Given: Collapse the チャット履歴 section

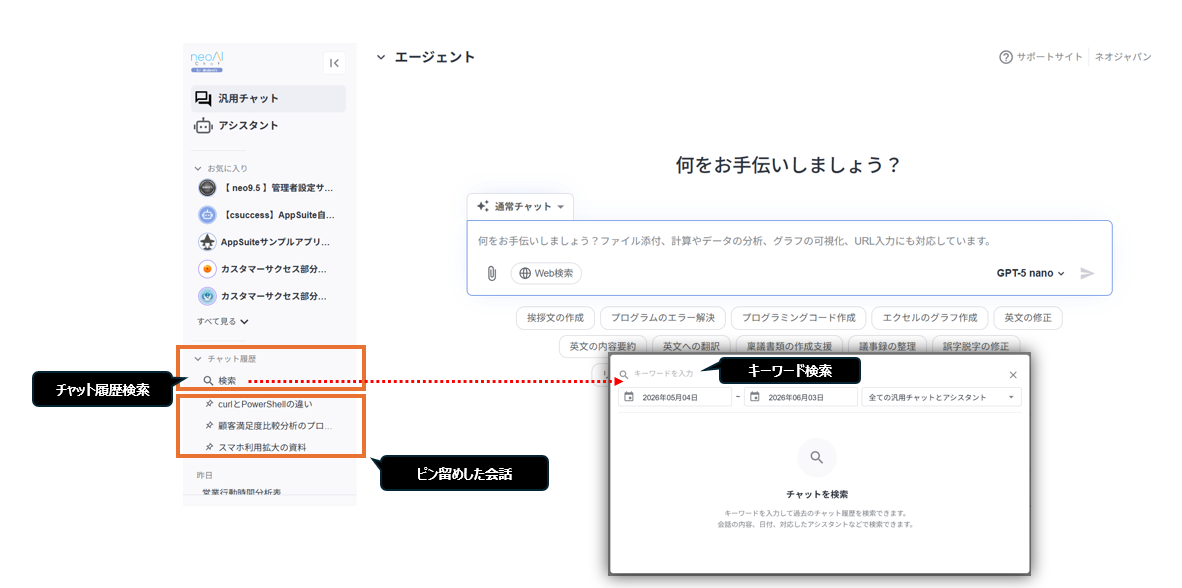Looking at the screenshot, I should [198, 360].
